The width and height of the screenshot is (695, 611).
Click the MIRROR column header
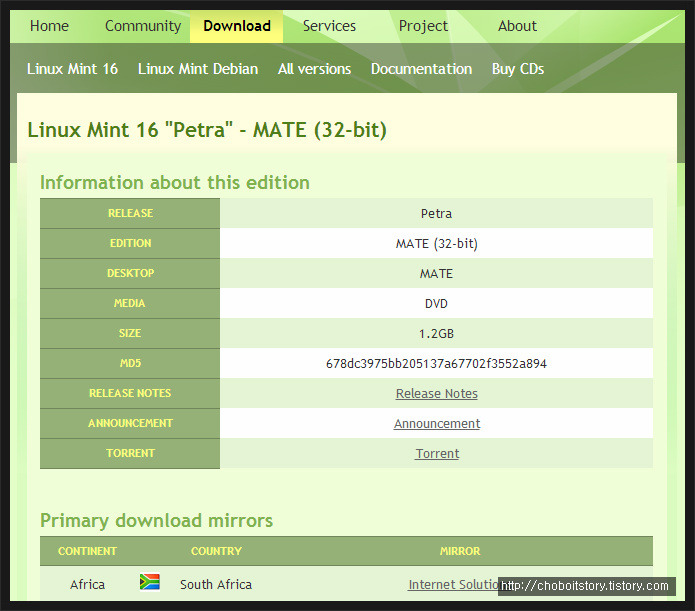coord(460,551)
